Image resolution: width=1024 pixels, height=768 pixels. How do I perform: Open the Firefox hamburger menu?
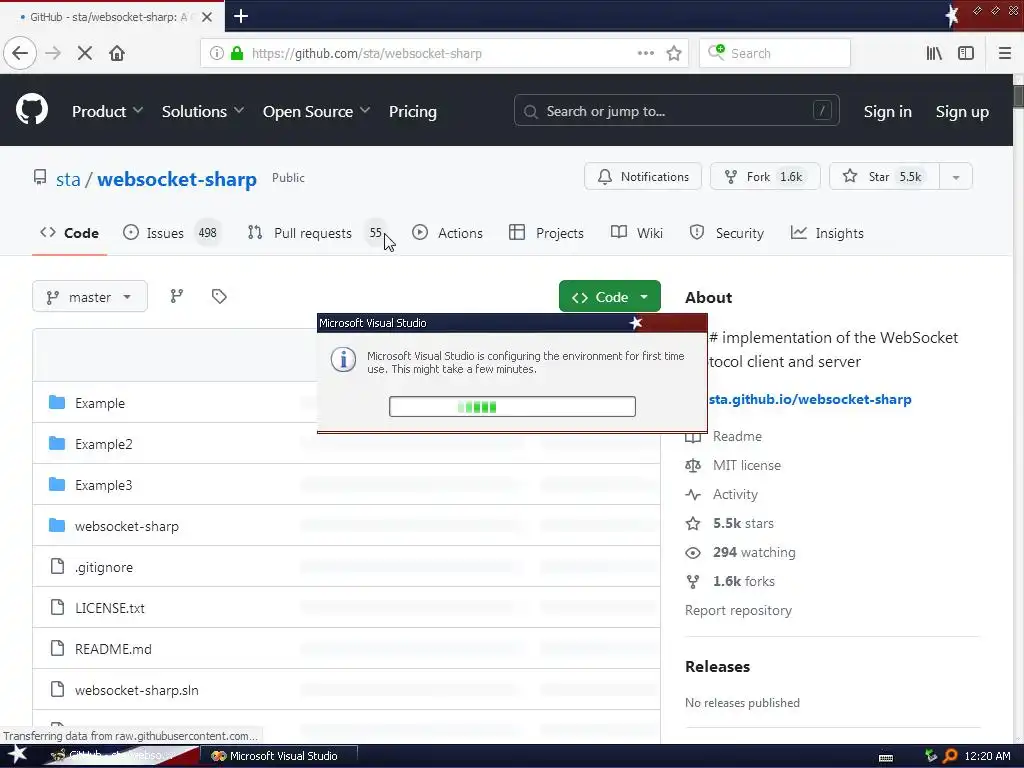point(1004,54)
